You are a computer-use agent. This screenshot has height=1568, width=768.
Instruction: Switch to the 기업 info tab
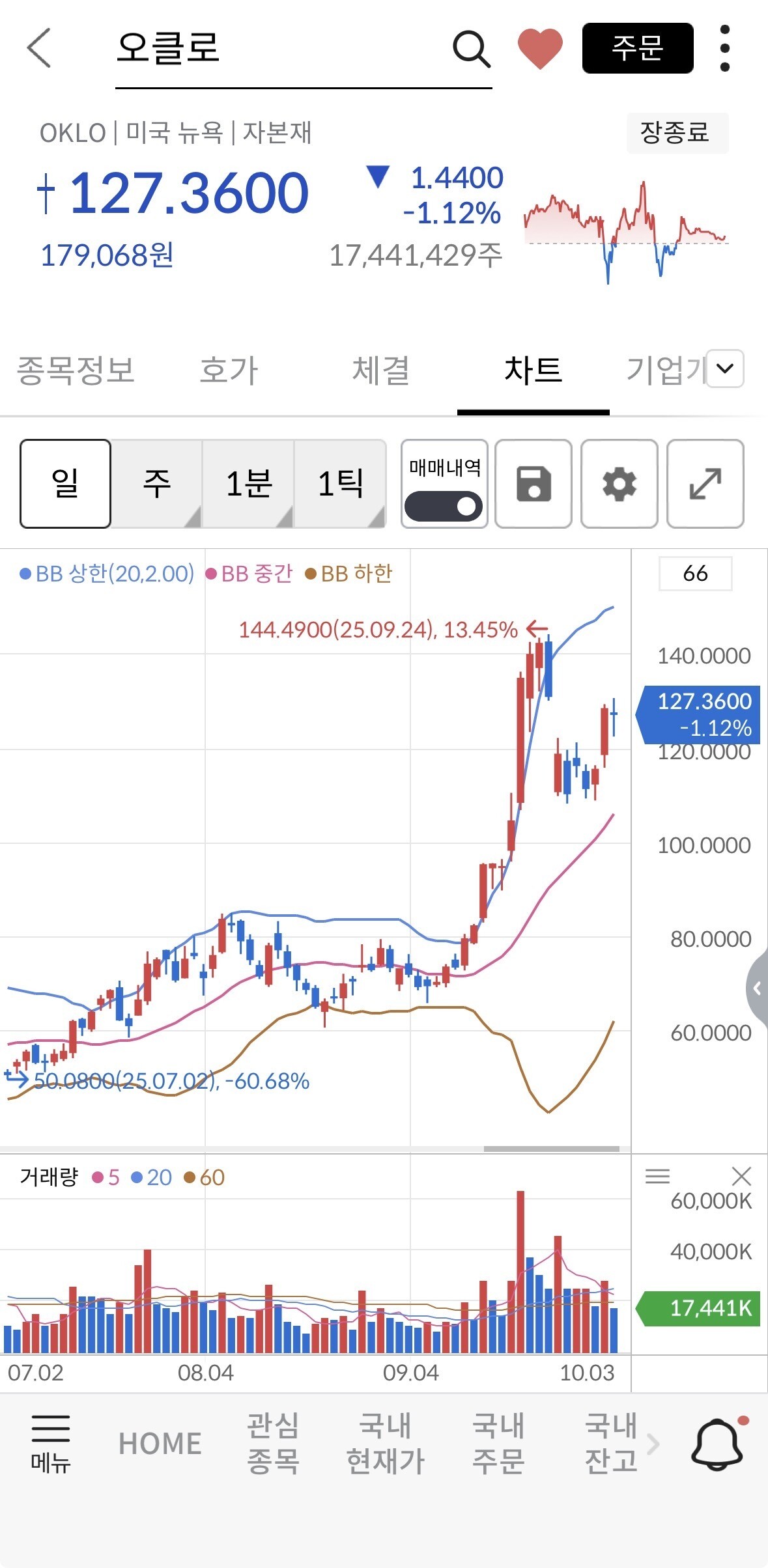[666, 371]
